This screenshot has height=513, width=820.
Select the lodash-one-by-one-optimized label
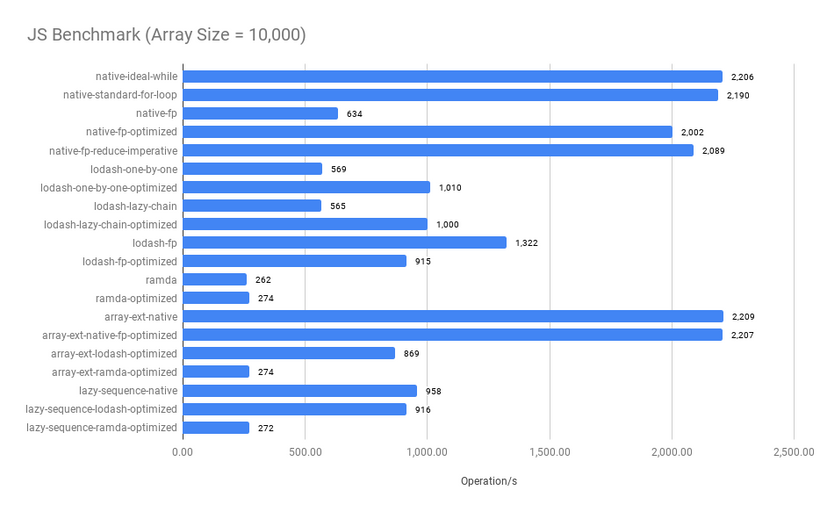pyautogui.click(x=109, y=187)
